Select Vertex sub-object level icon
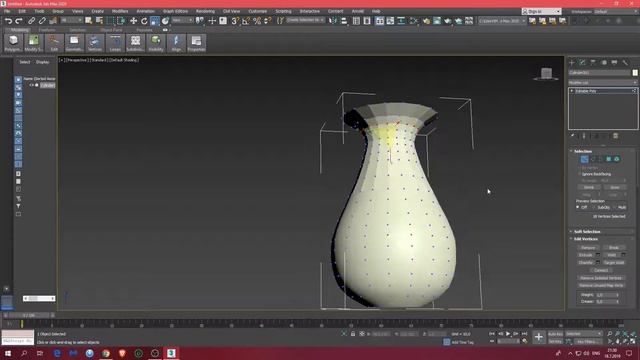The width and height of the screenshot is (640, 360). tap(584, 159)
